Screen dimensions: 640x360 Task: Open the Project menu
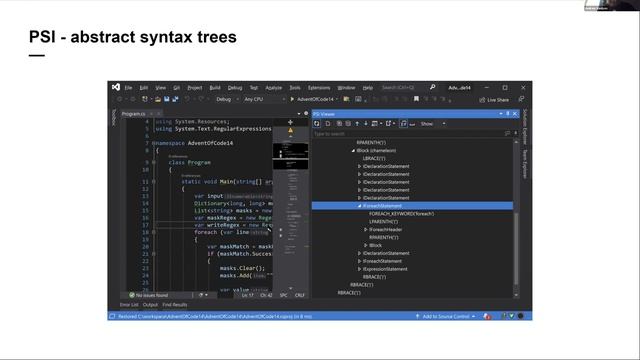tap(195, 88)
